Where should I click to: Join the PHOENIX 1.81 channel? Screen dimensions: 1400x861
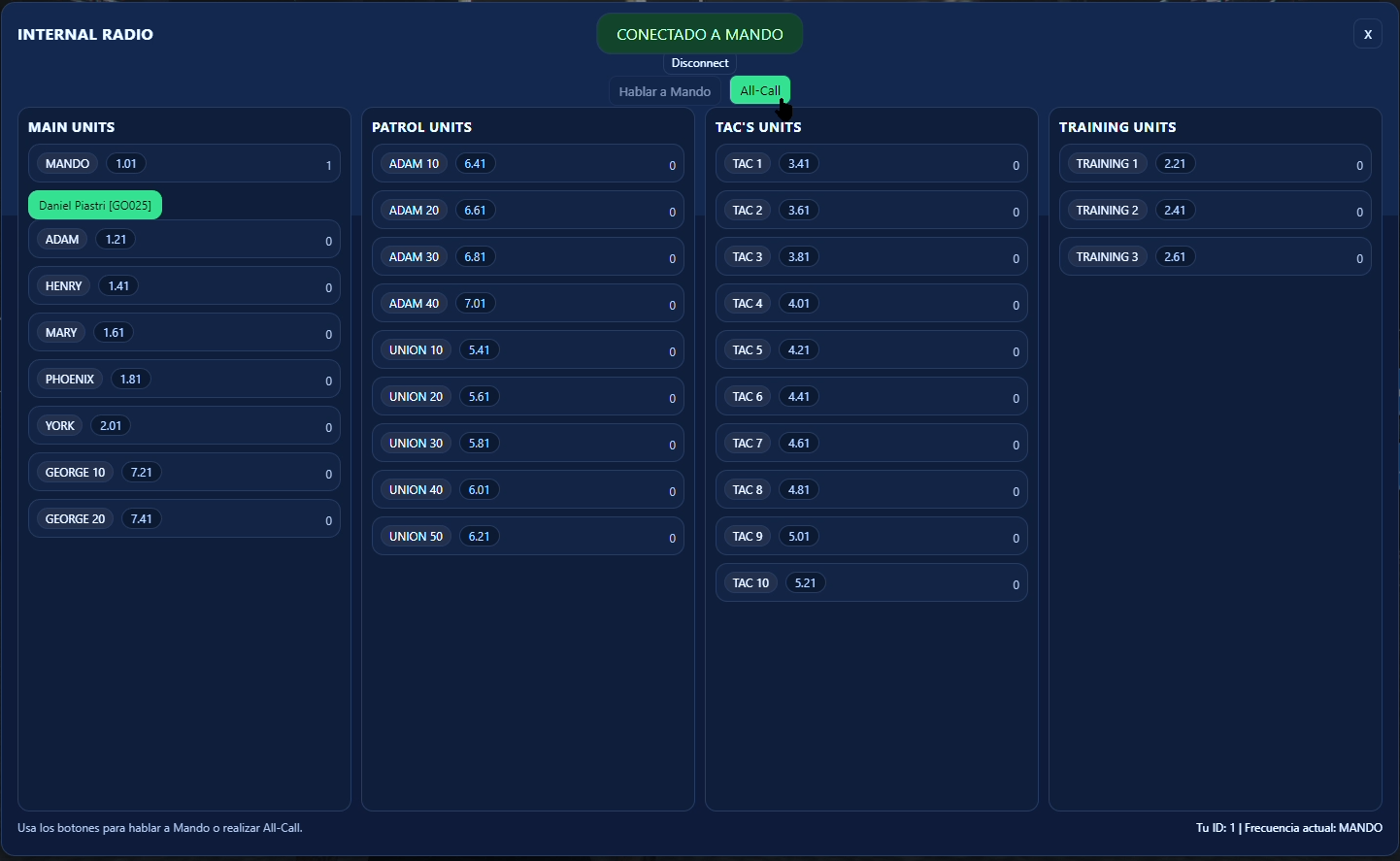point(184,380)
